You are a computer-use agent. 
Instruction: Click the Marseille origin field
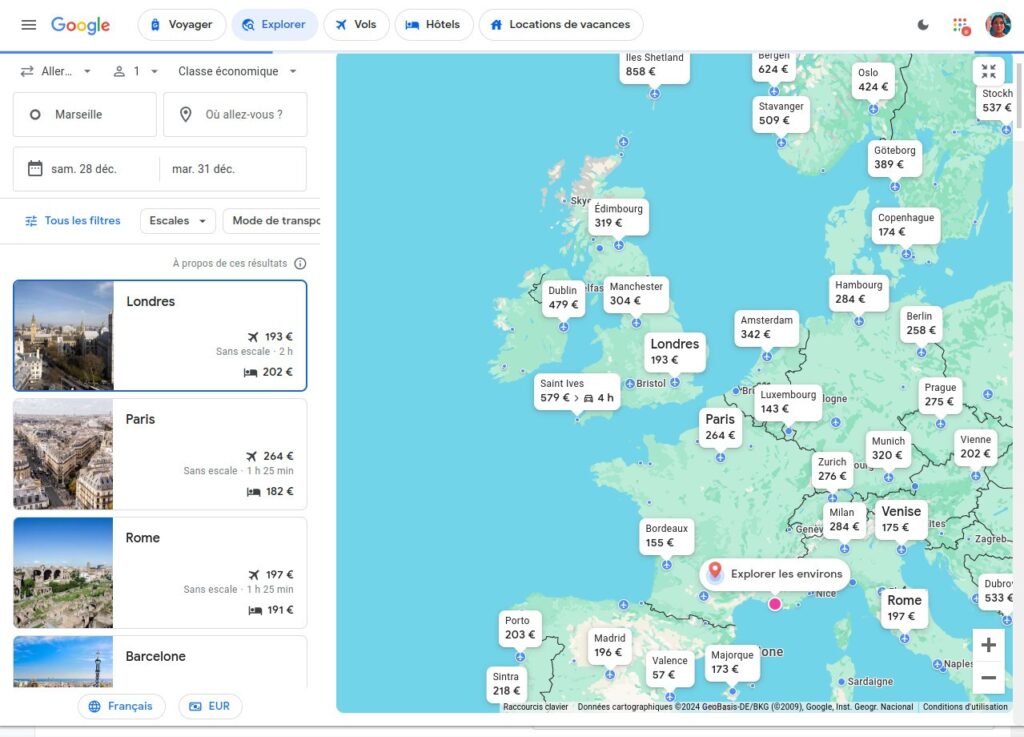pos(85,114)
